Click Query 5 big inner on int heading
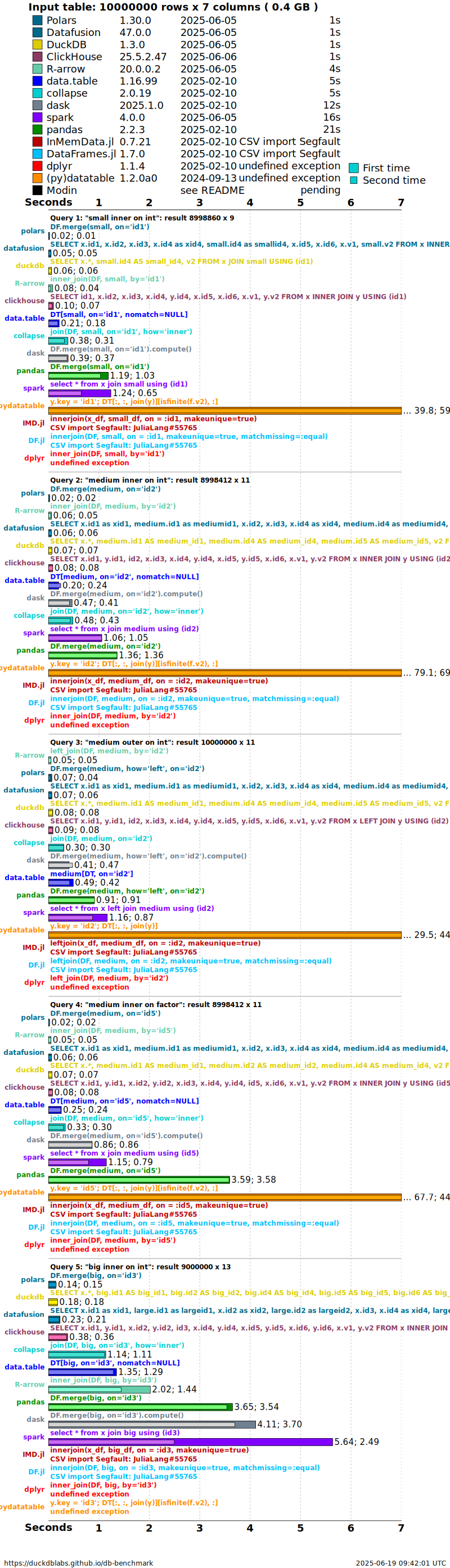 click(x=140, y=1267)
